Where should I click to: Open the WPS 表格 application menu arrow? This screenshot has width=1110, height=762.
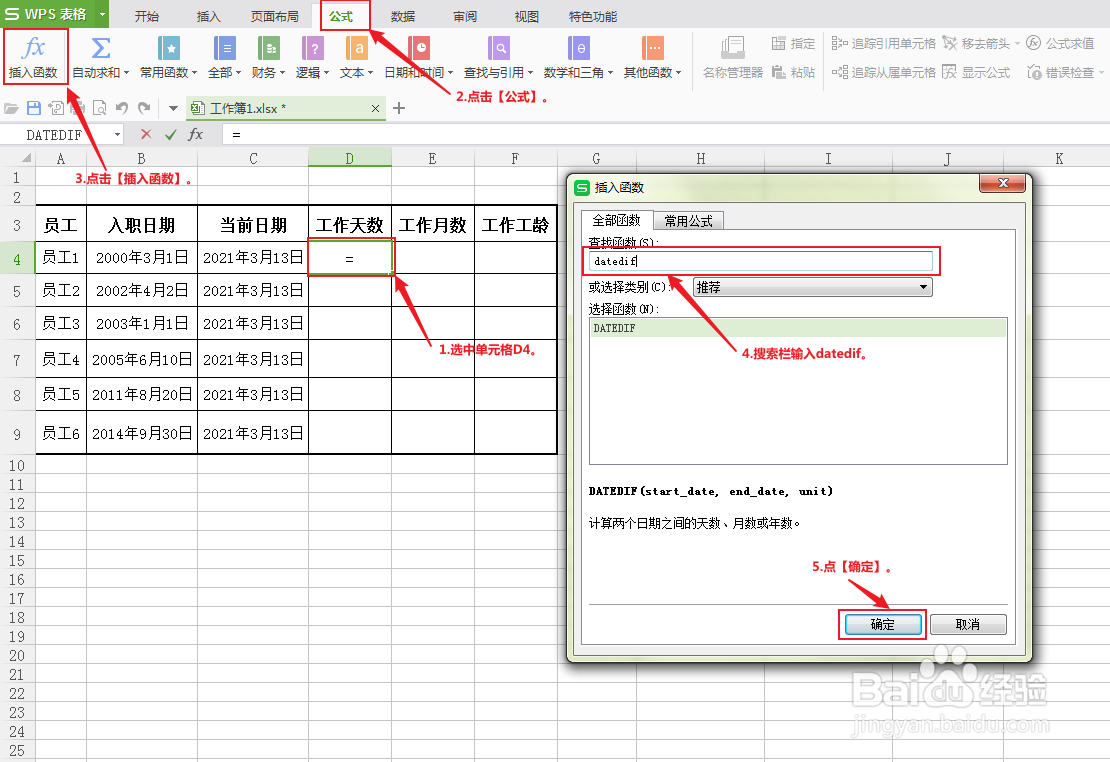point(103,14)
